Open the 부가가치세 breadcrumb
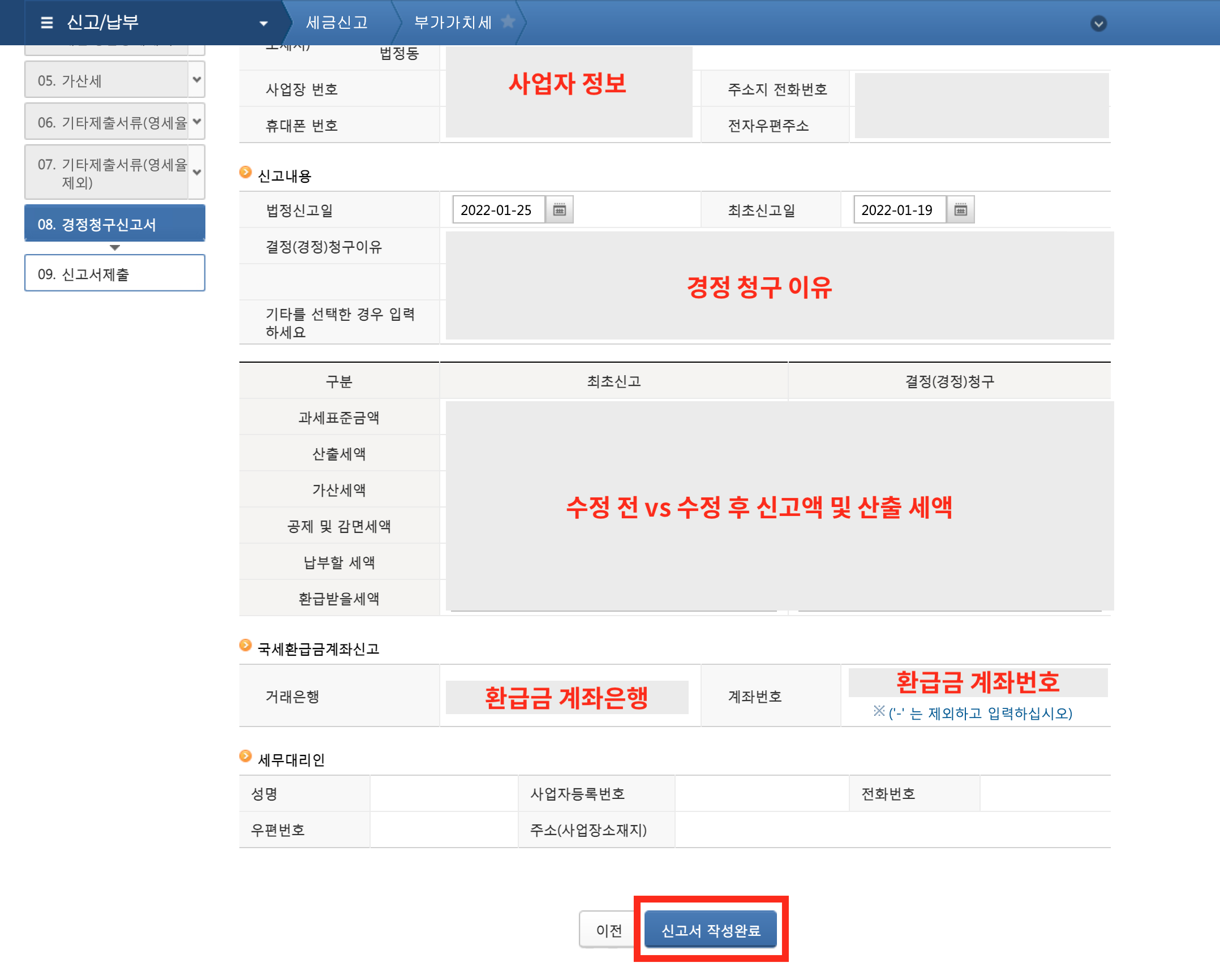Viewport: 1220px width, 980px height. 453,23
